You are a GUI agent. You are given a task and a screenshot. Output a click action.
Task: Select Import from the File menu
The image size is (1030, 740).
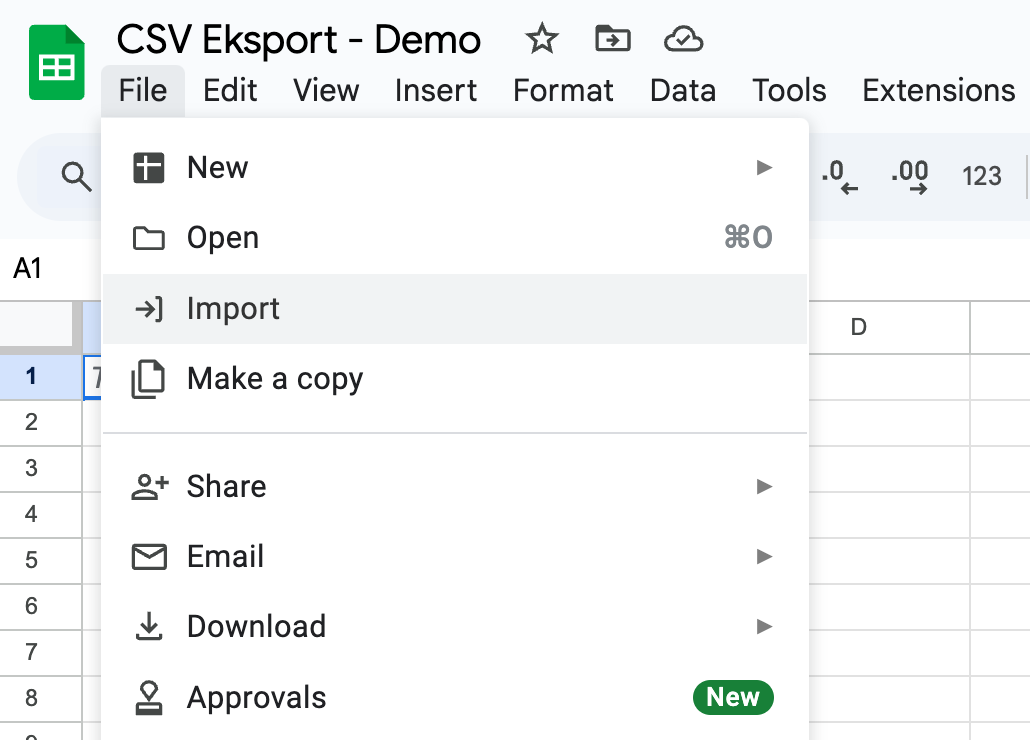pyautogui.click(x=455, y=309)
